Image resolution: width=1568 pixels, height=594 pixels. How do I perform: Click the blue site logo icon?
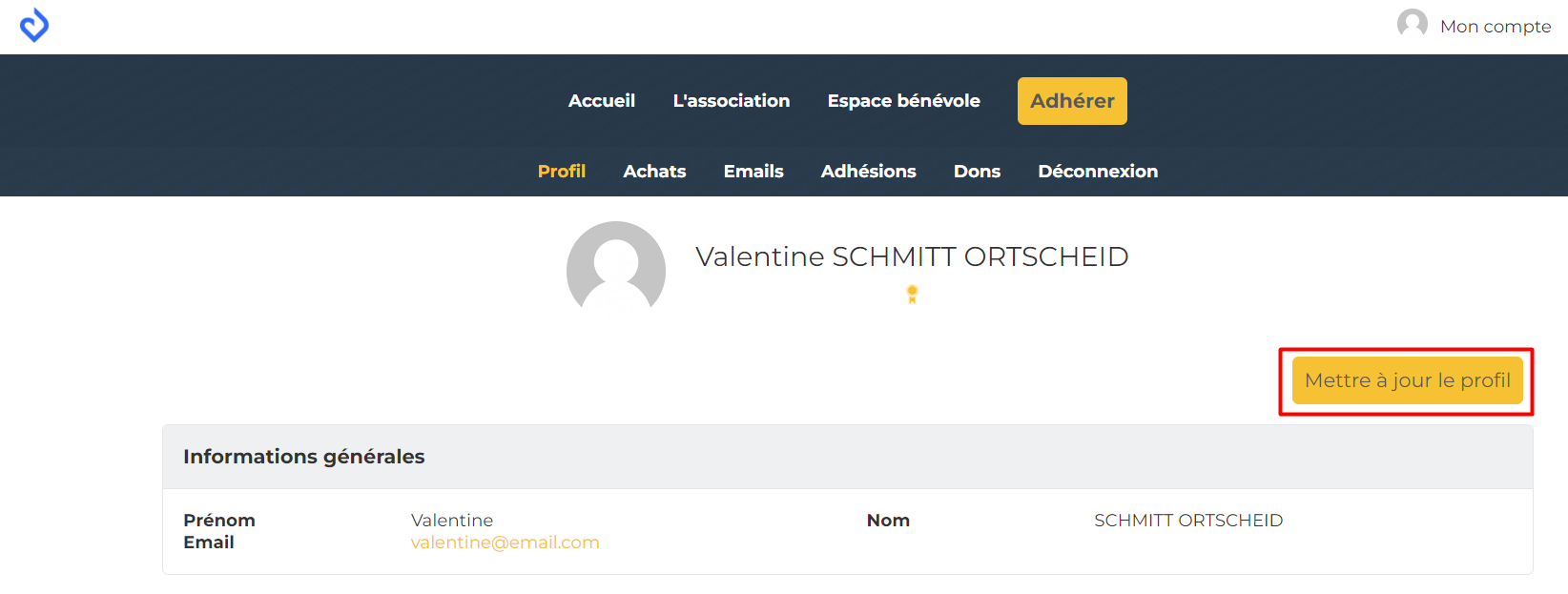point(34,26)
